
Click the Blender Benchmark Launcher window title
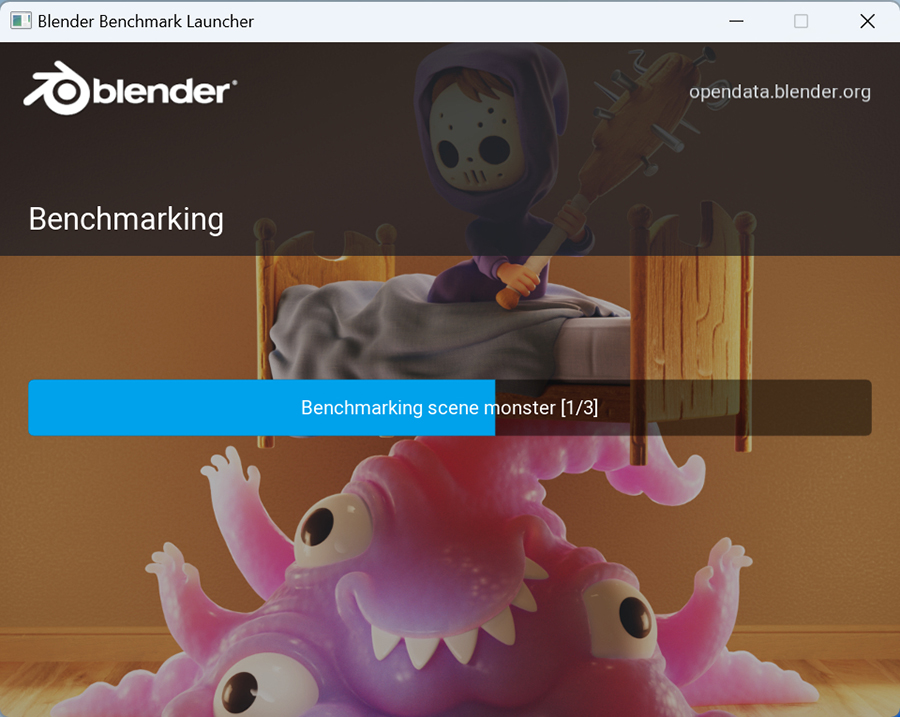(146, 21)
